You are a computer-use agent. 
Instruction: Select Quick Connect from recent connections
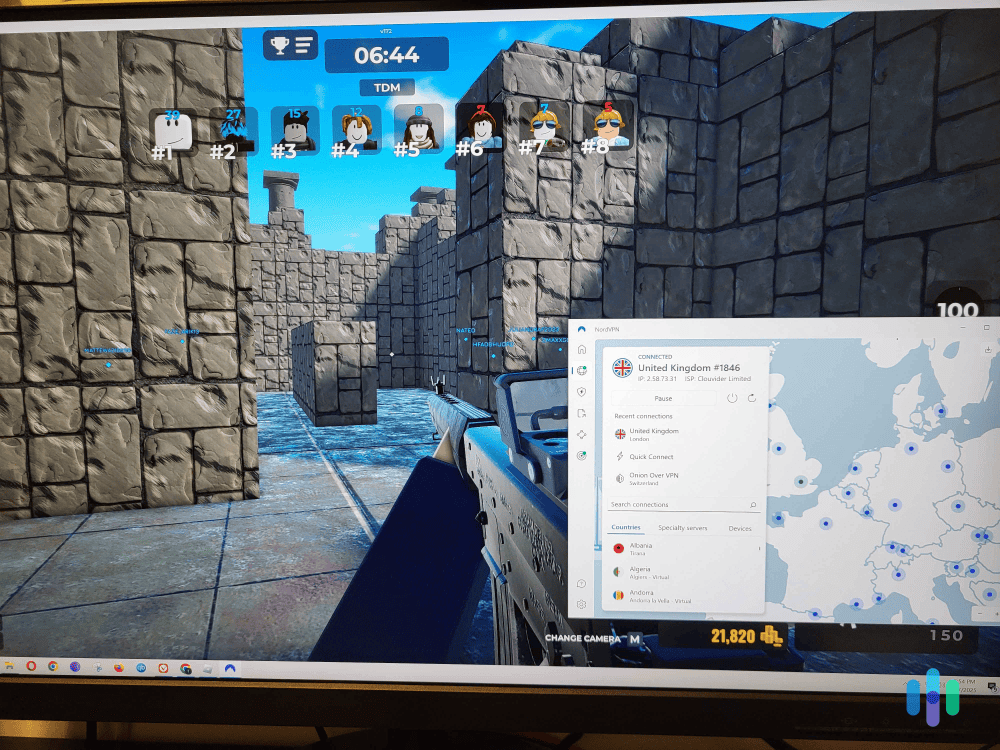[x=651, y=457]
